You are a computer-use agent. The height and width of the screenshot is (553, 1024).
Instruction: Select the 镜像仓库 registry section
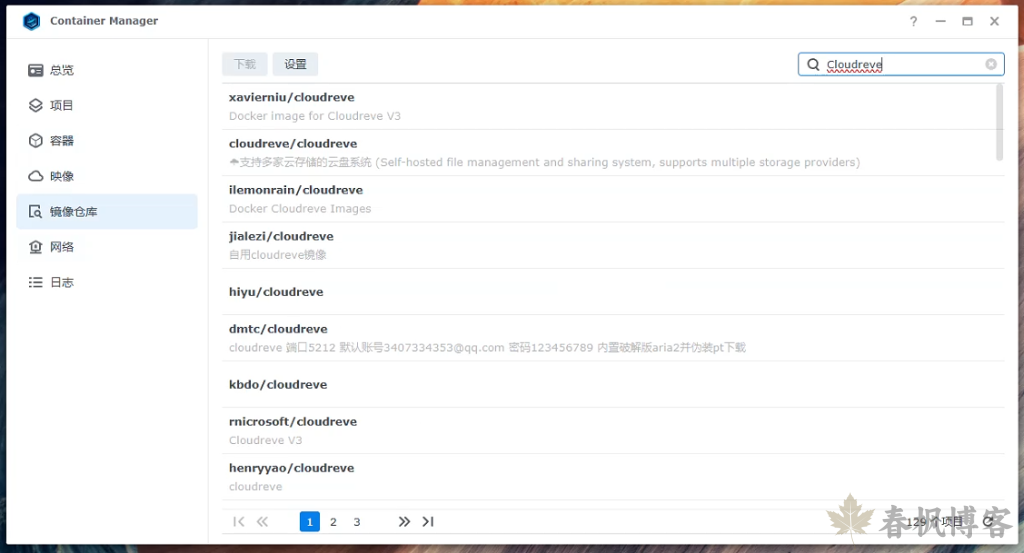coord(107,212)
